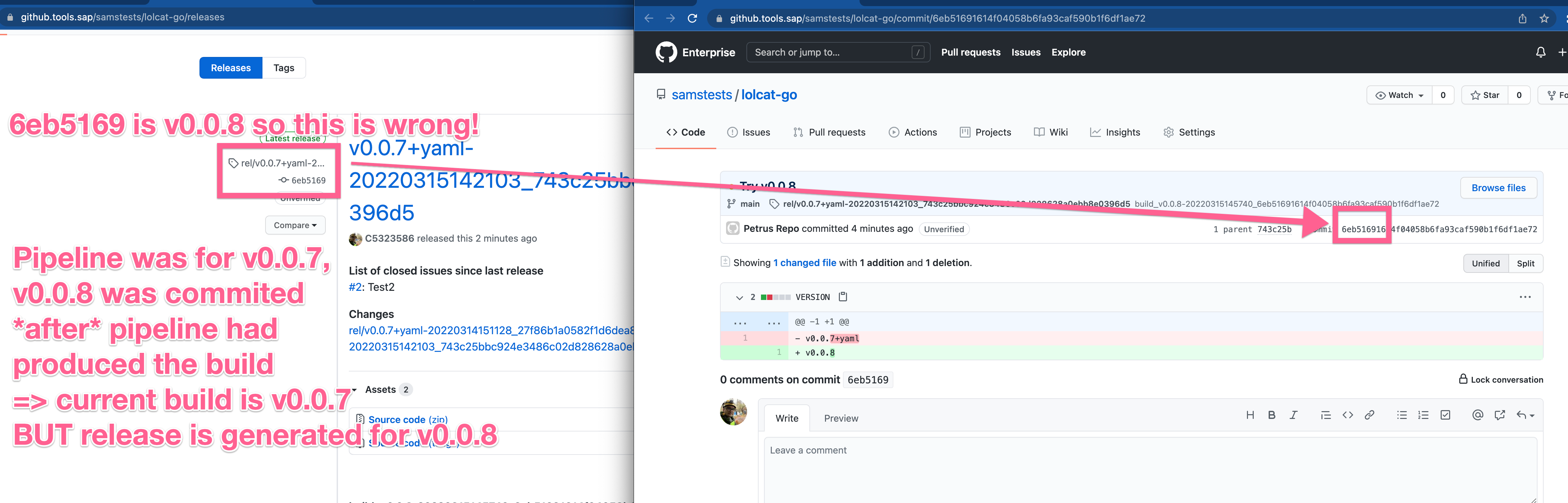The image size is (1568, 503).
Task: Switch to the Preview tab
Action: tap(841, 418)
